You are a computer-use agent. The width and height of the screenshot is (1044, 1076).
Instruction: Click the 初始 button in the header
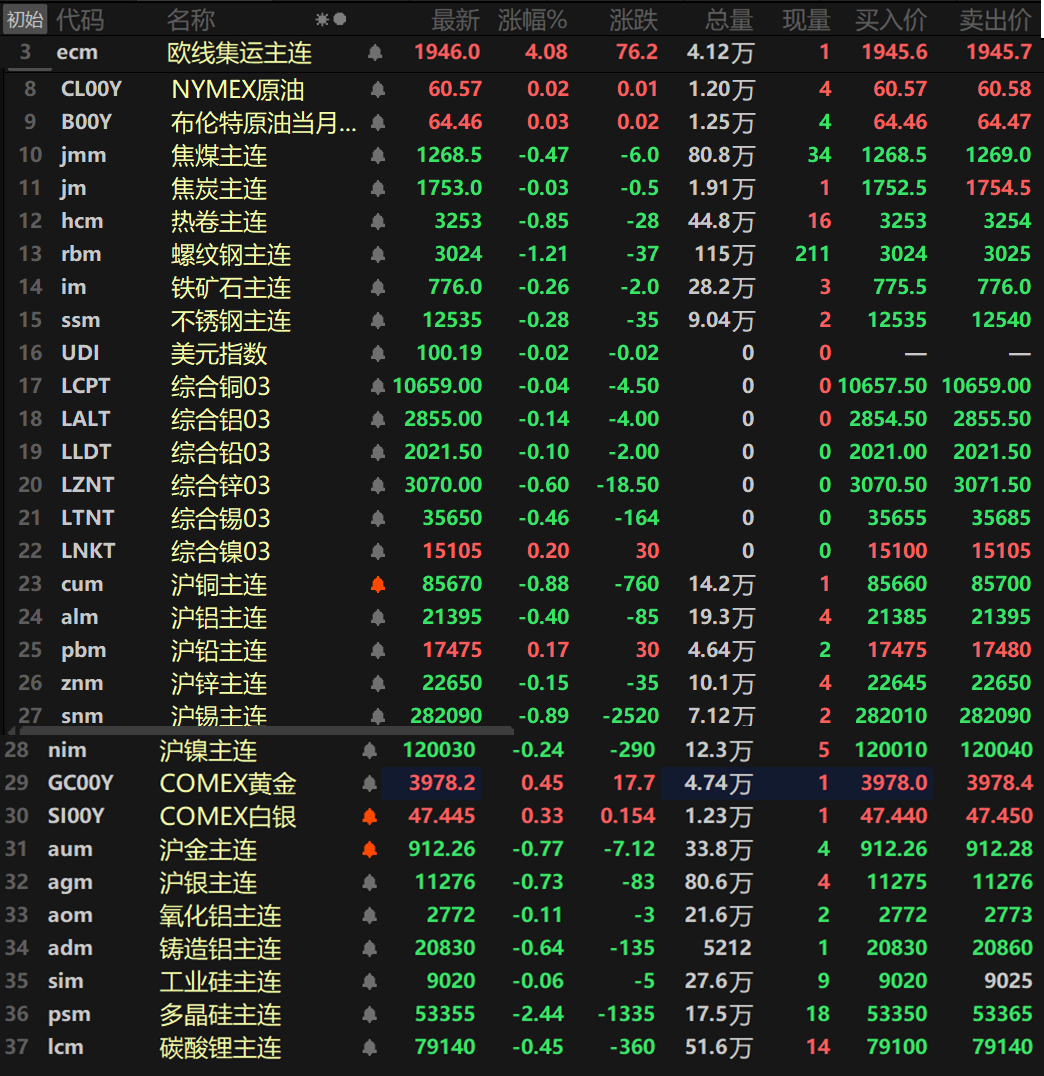[x=25, y=19]
